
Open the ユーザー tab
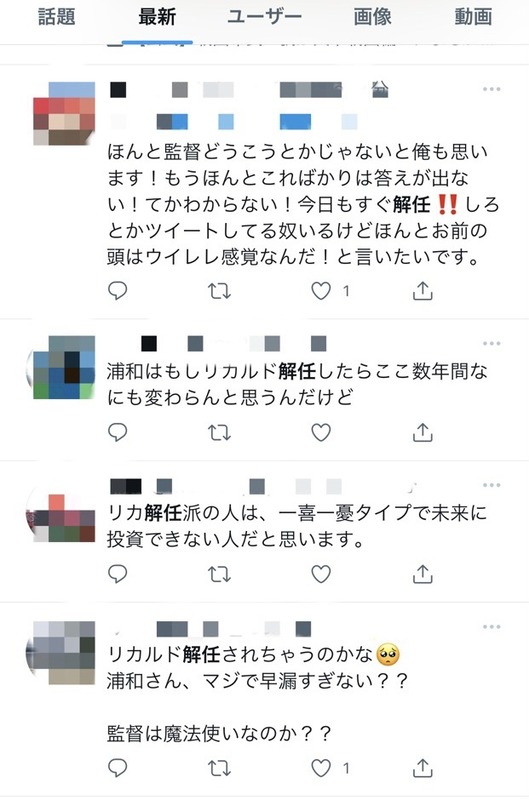tap(264, 17)
